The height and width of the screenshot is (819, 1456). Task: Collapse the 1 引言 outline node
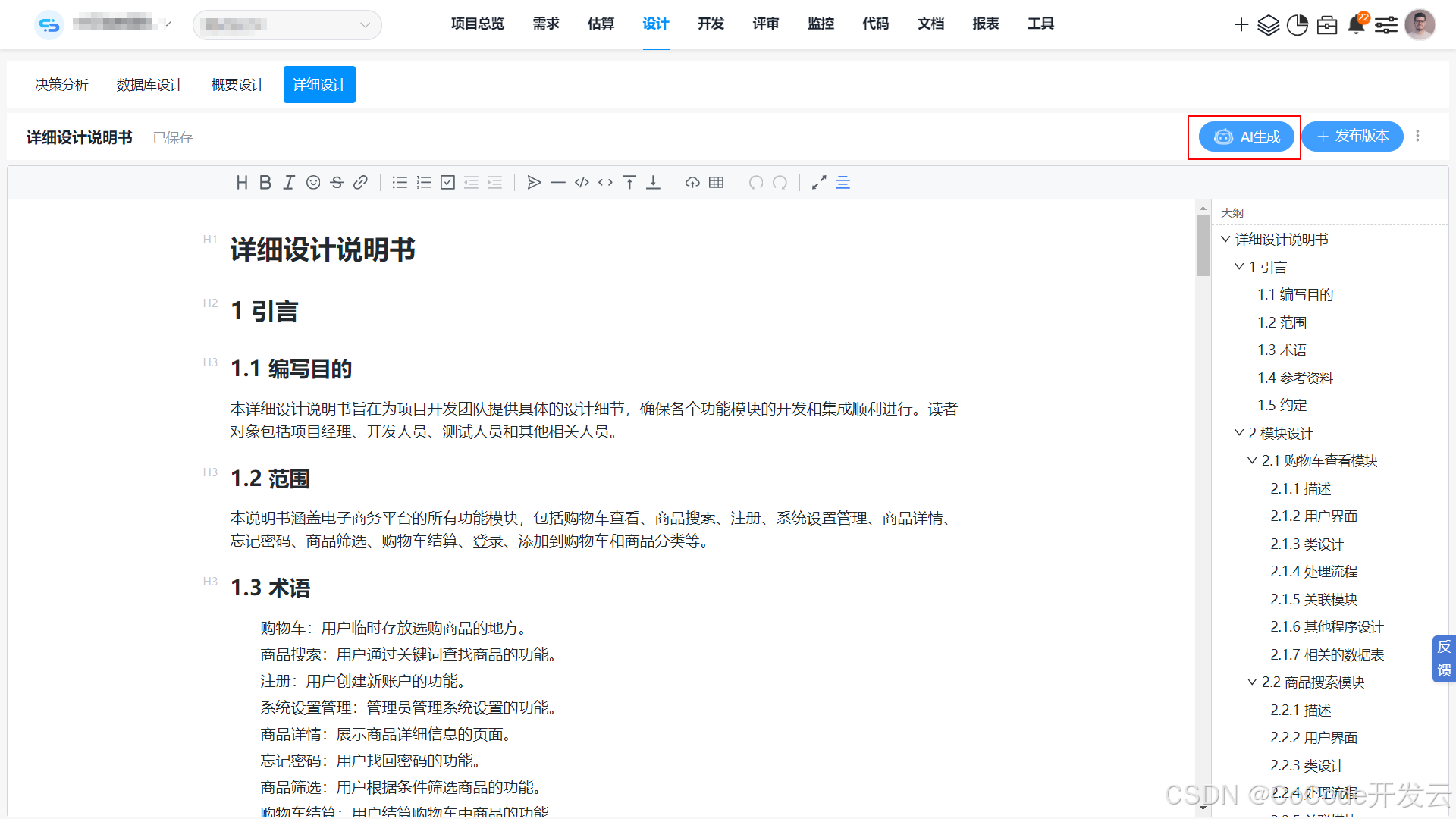1239,266
